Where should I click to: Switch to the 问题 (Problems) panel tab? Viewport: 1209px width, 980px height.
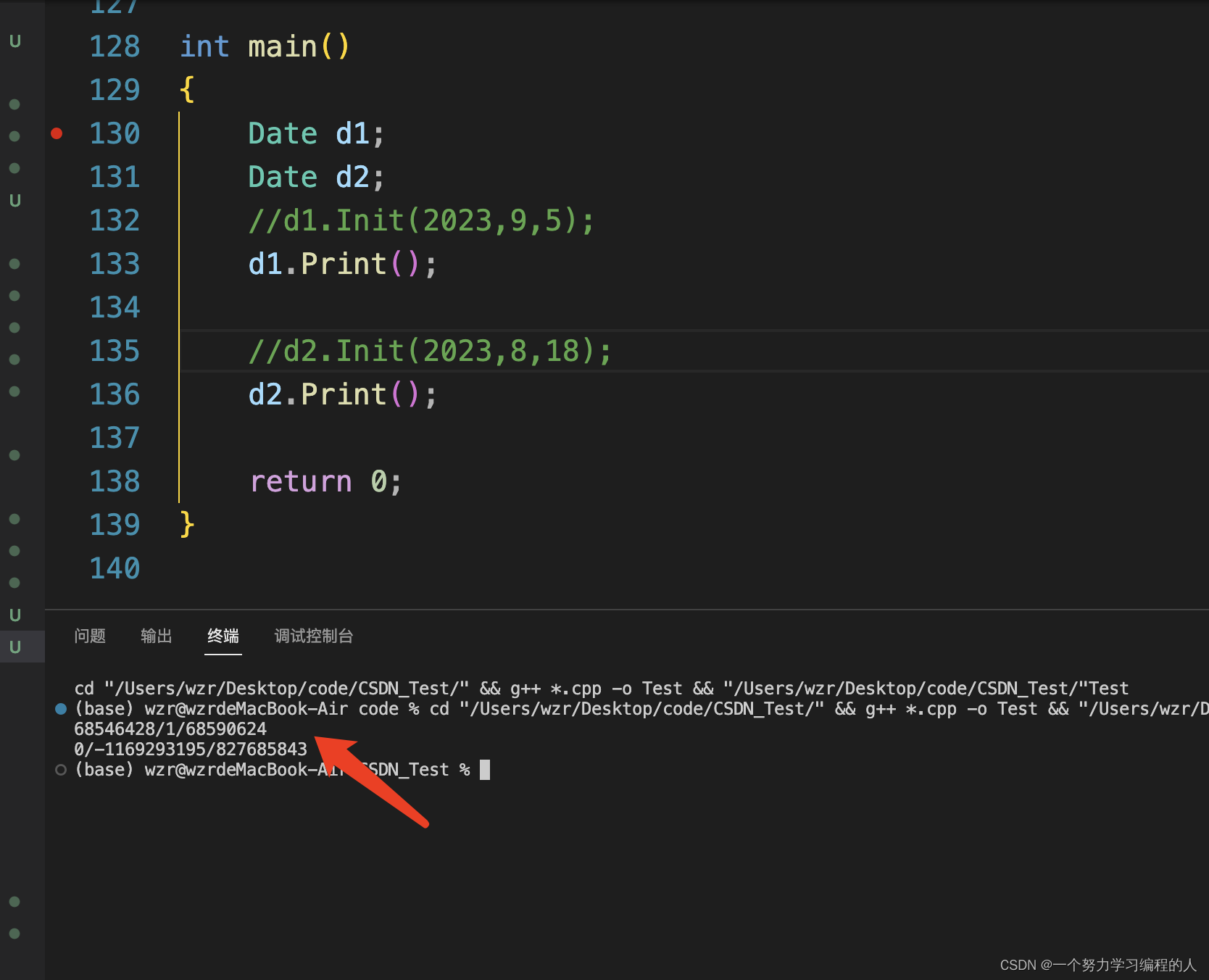point(90,636)
